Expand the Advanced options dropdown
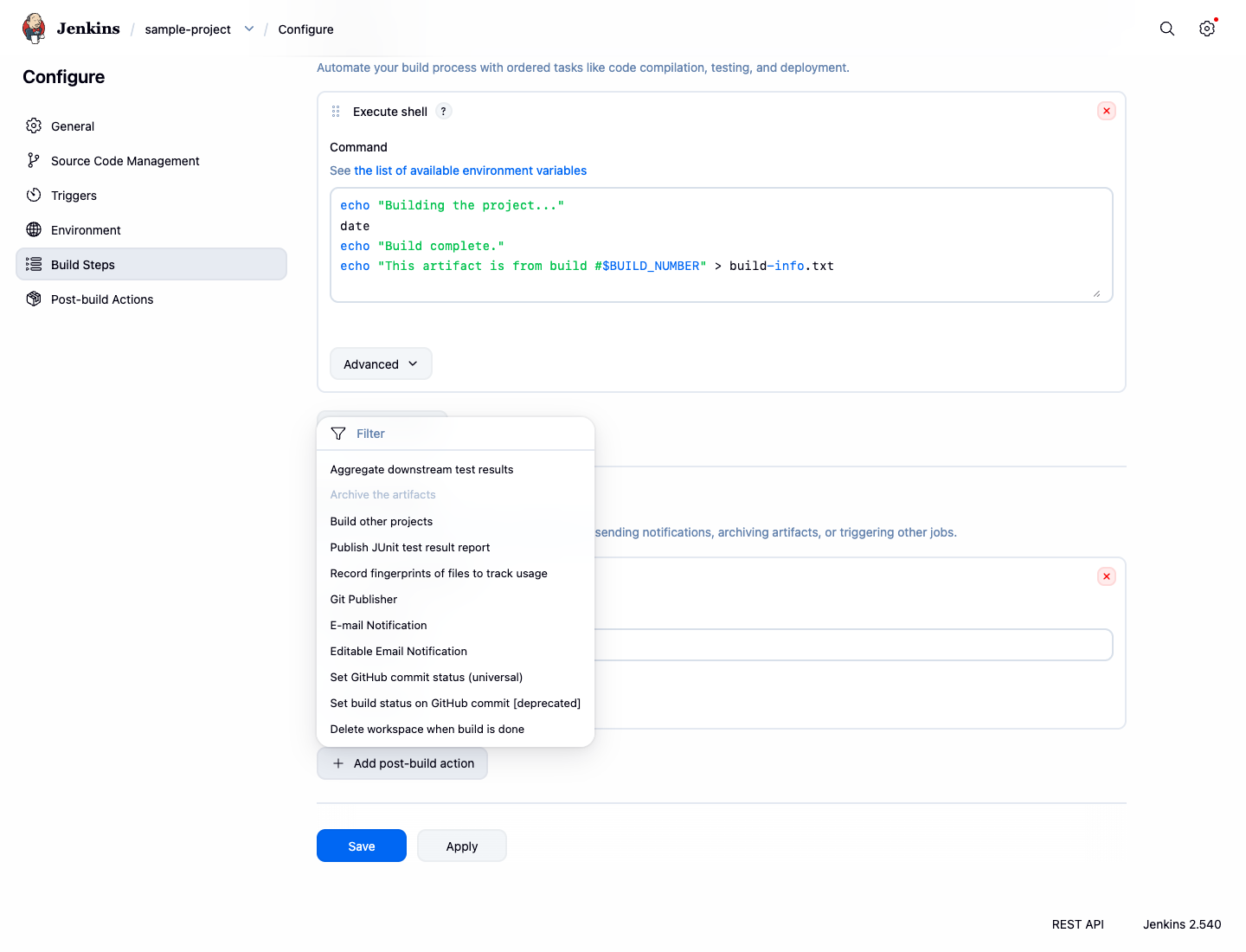This screenshot has width=1246, height=952. pos(381,363)
